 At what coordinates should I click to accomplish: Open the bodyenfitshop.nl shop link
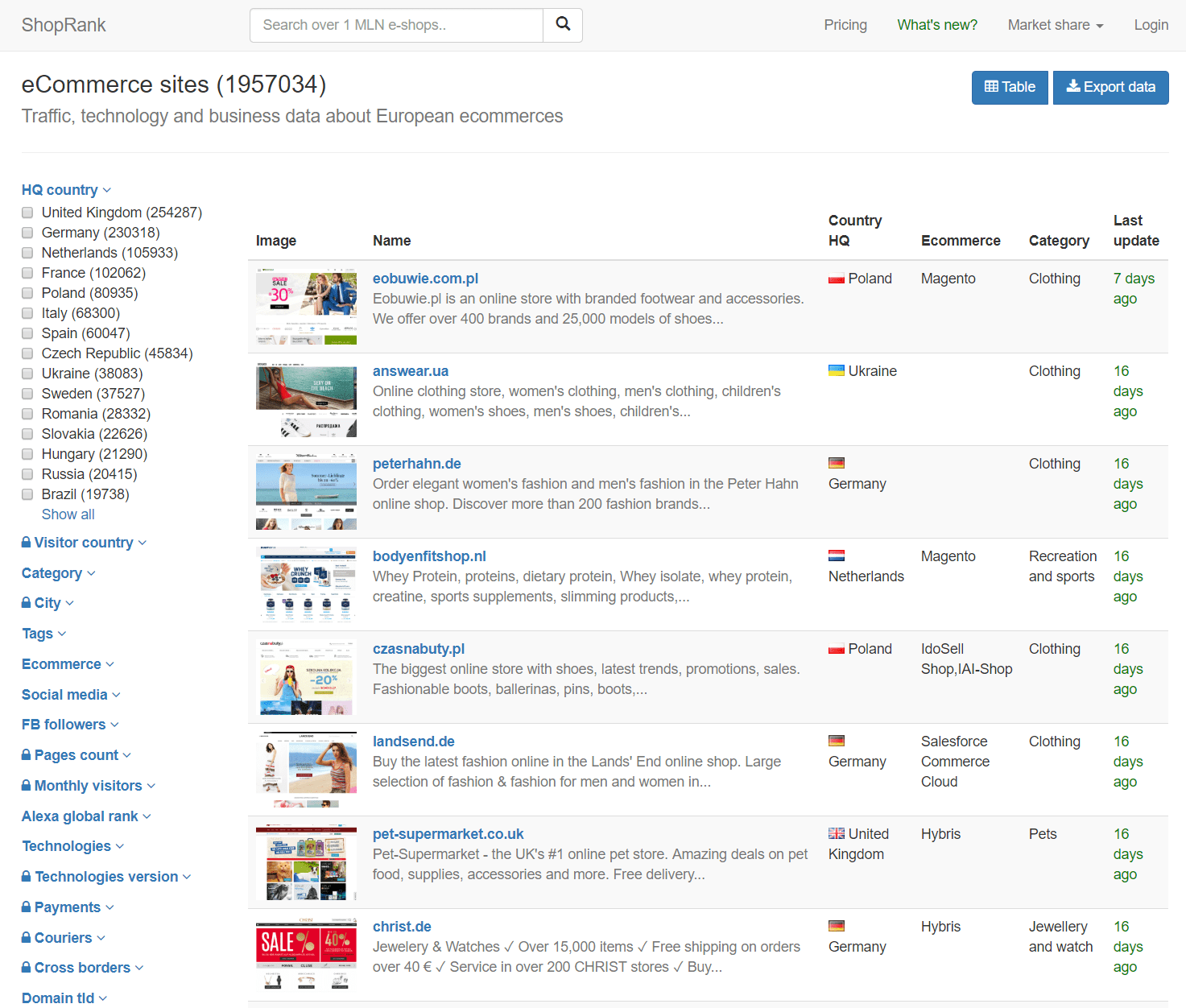click(x=429, y=556)
